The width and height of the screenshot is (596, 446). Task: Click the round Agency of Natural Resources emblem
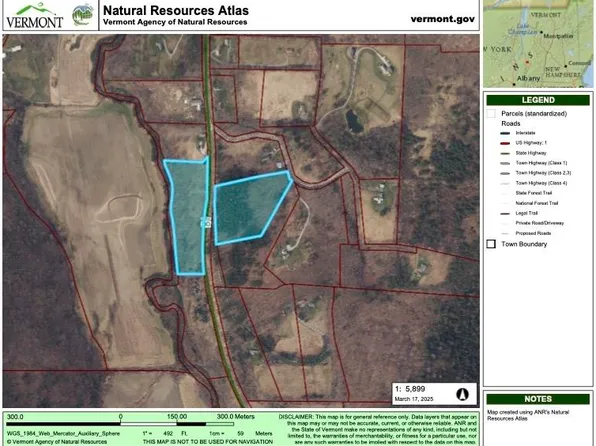(x=83, y=15)
